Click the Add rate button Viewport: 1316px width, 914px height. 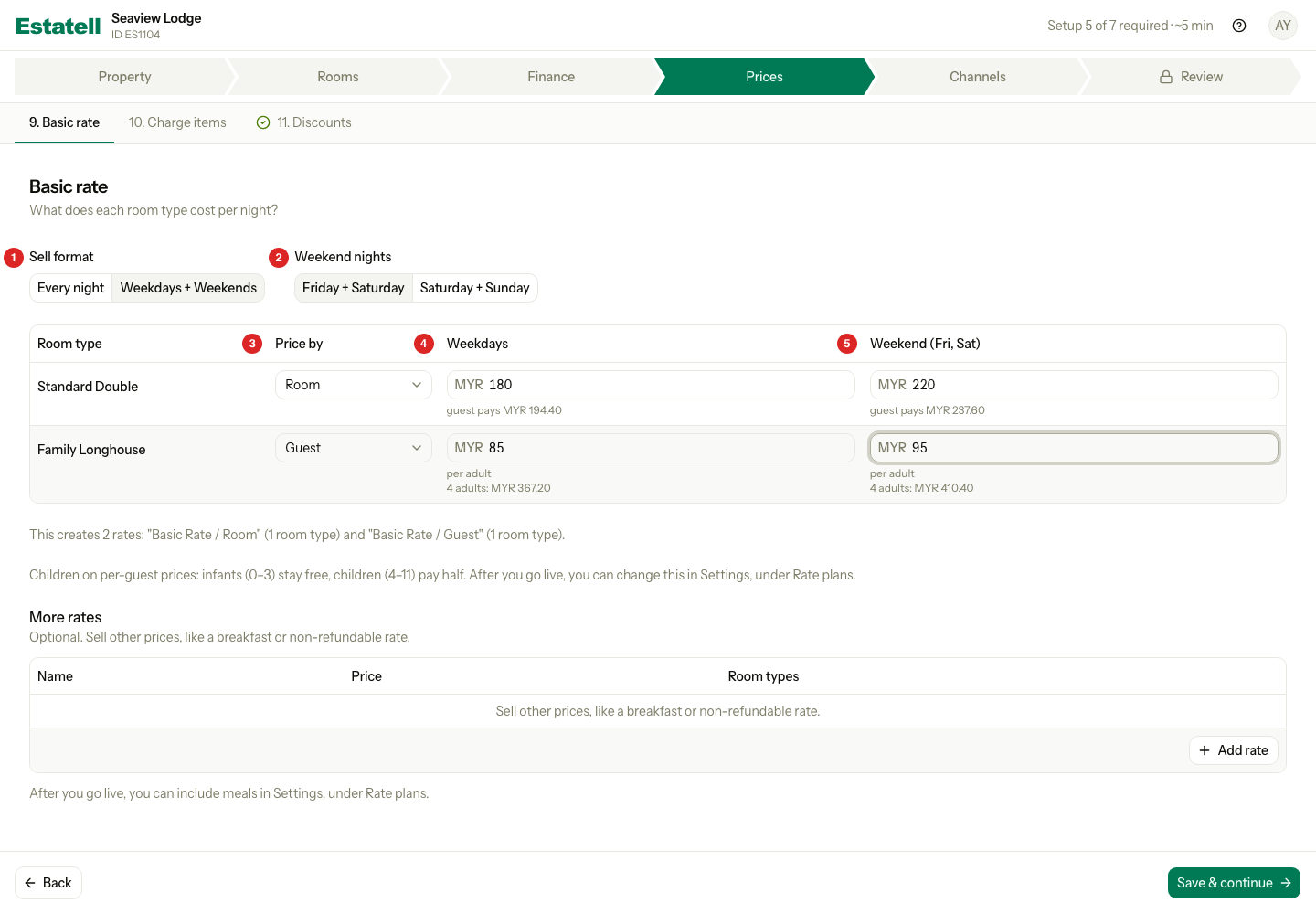pyautogui.click(x=1234, y=750)
